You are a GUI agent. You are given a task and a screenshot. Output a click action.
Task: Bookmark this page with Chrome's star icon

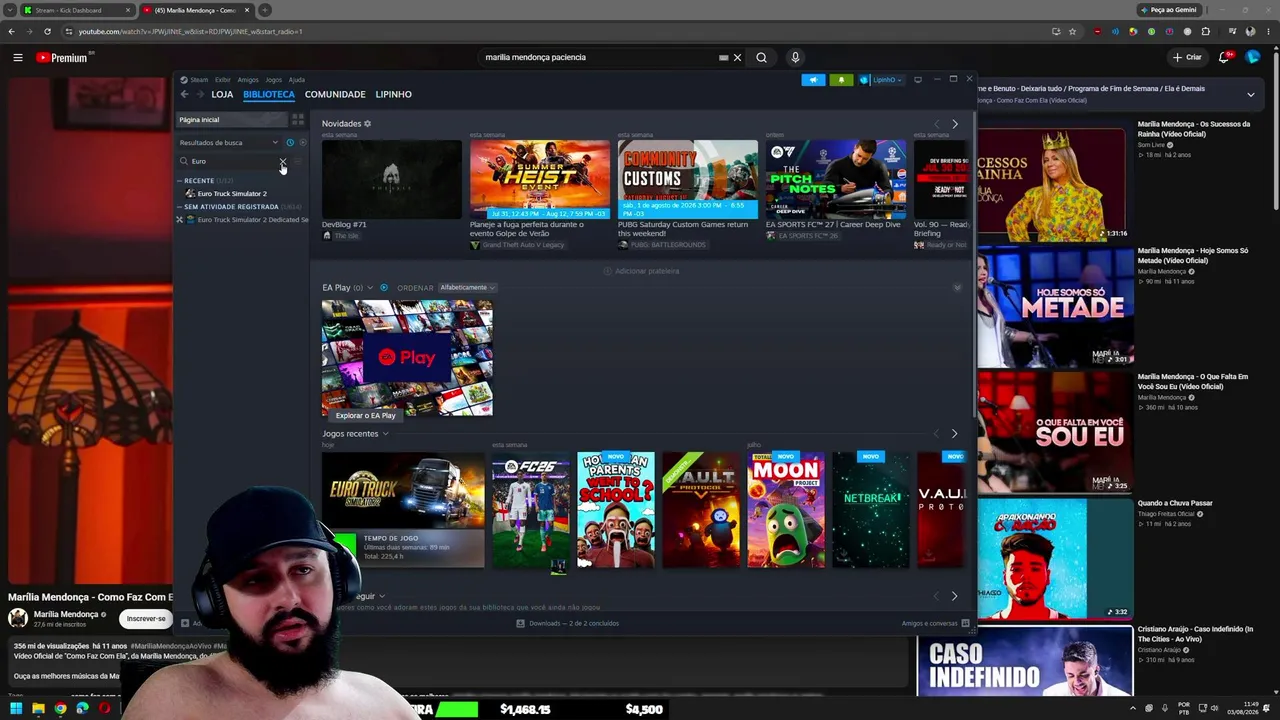coord(1073,32)
